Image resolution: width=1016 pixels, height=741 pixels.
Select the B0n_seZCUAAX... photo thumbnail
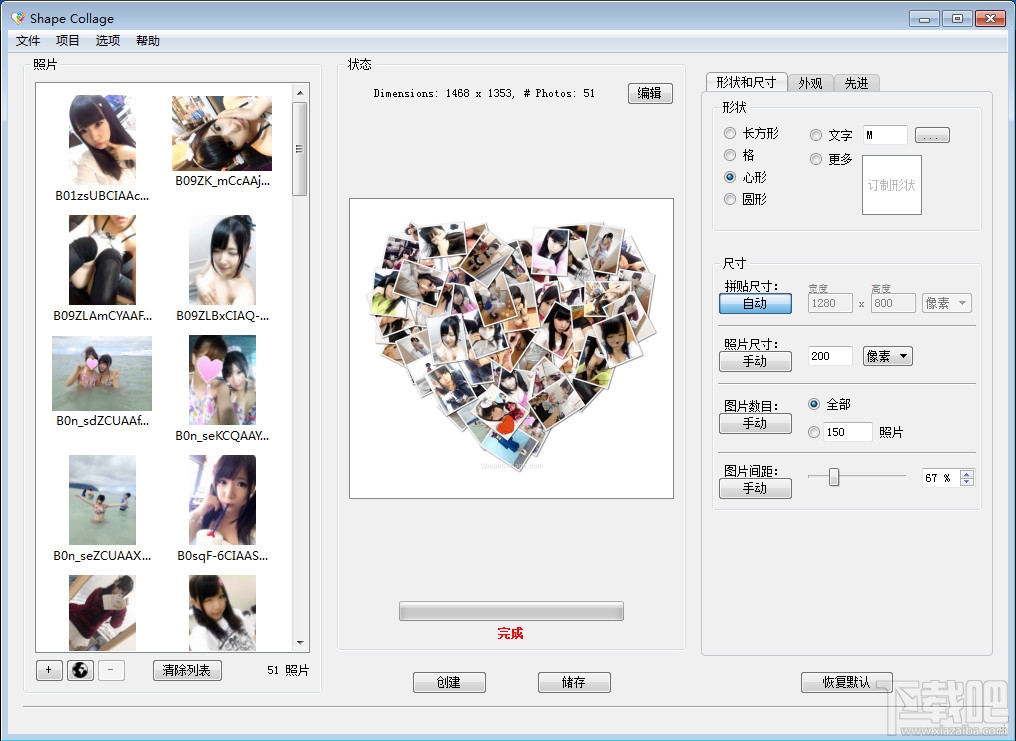point(102,500)
